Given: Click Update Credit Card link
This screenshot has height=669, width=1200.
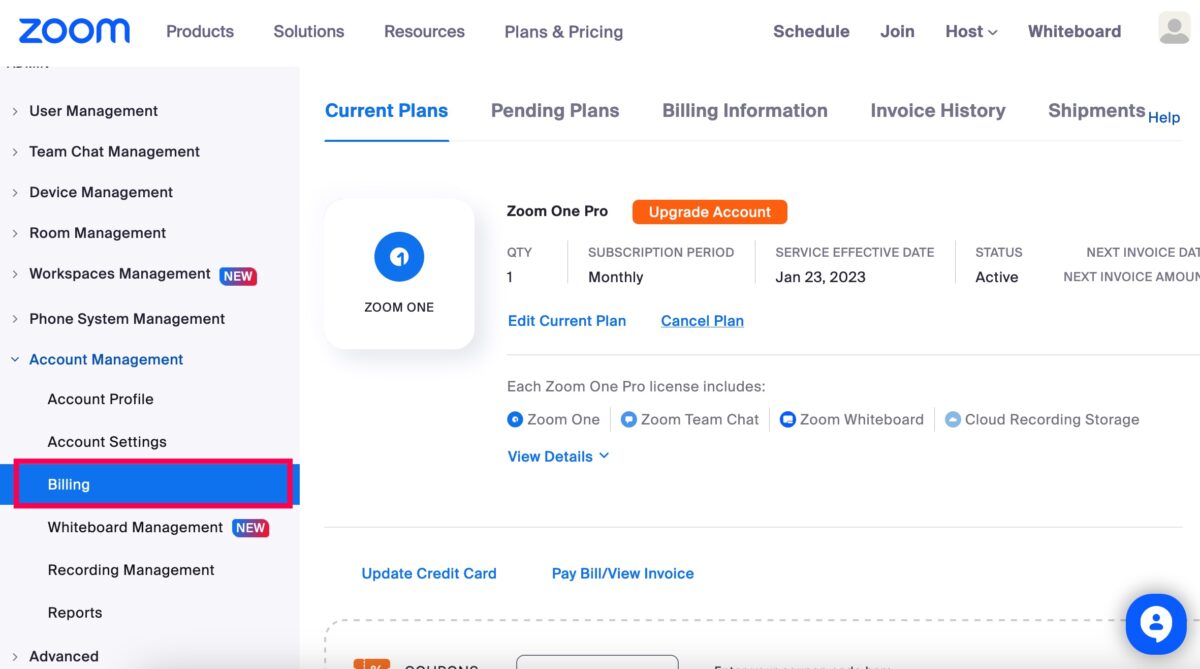Looking at the screenshot, I should tap(429, 573).
